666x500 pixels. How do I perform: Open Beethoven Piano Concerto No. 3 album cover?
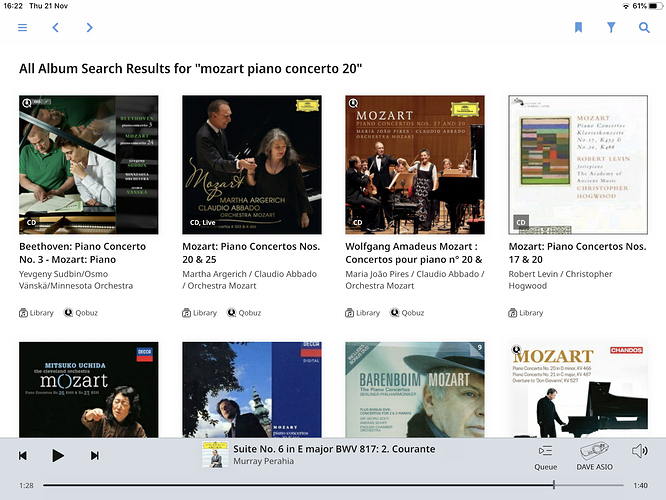point(89,165)
